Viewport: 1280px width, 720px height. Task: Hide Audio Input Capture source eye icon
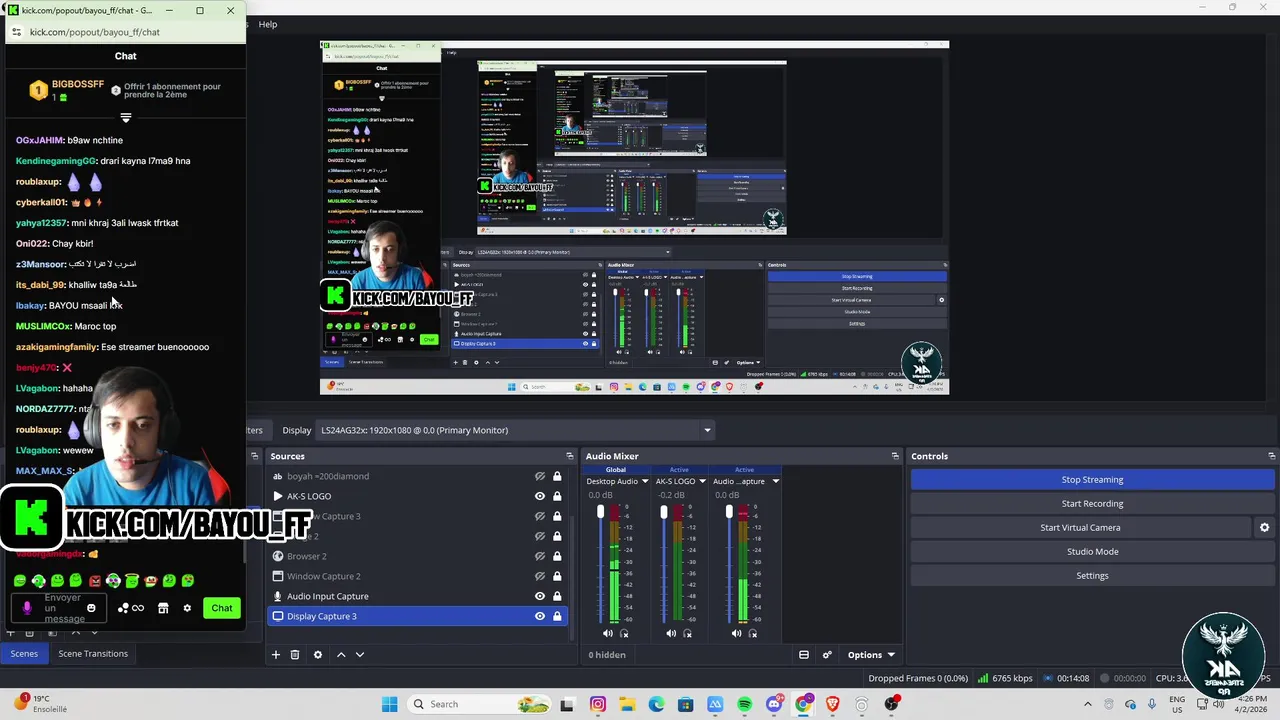click(x=540, y=596)
